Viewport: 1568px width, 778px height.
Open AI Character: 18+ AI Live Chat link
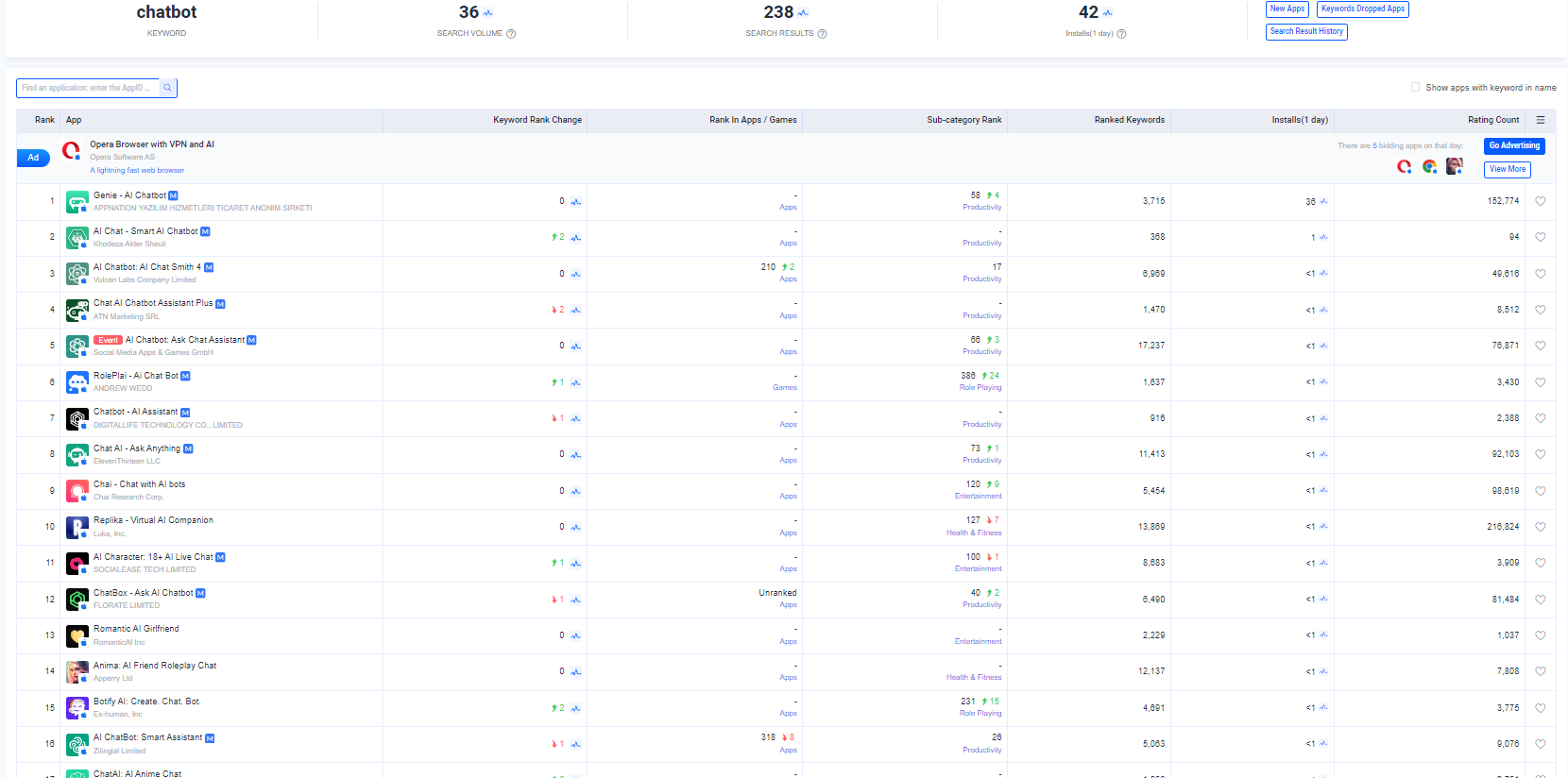(x=153, y=557)
